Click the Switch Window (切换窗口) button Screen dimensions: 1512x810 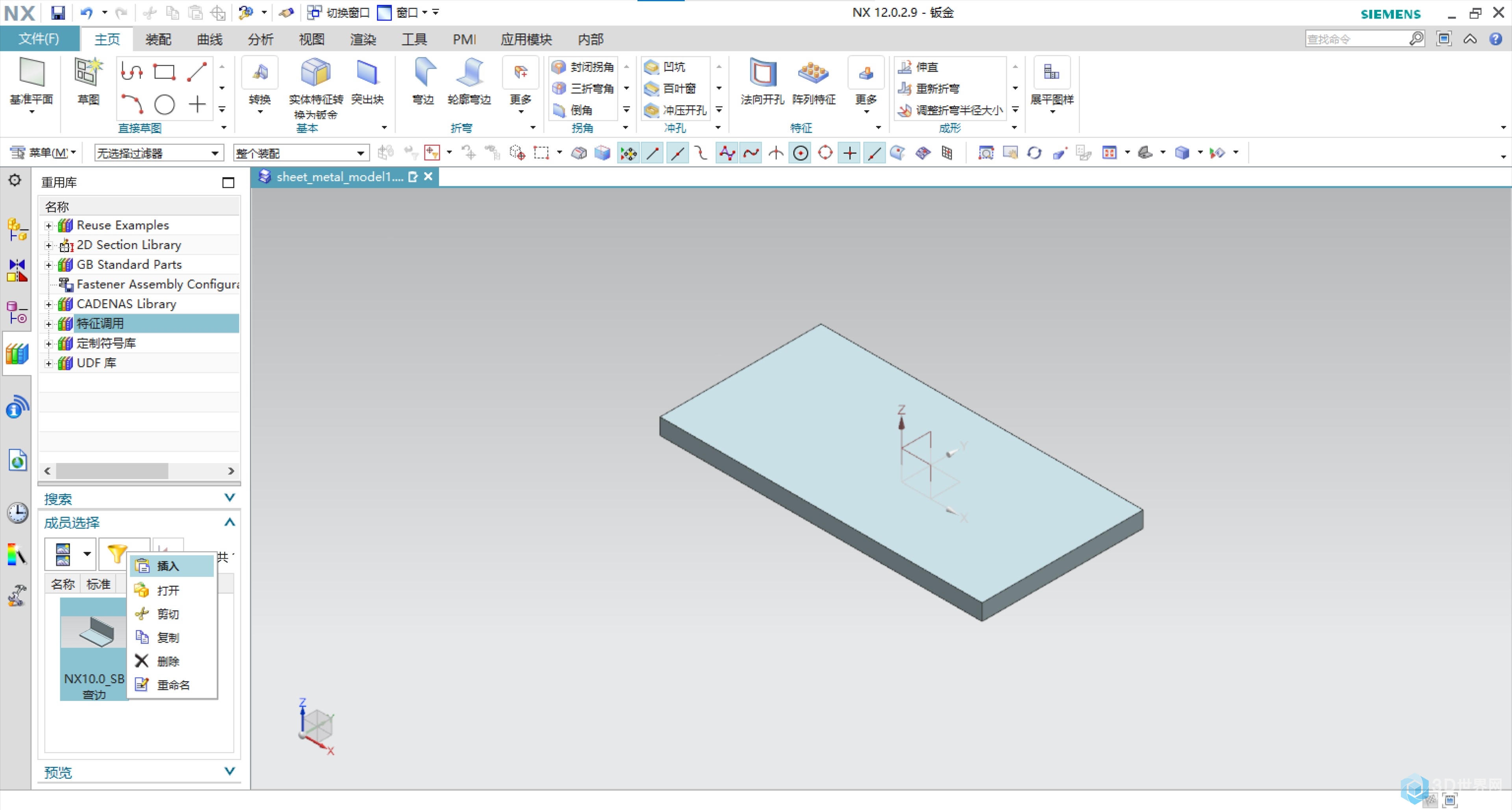pos(339,12)
